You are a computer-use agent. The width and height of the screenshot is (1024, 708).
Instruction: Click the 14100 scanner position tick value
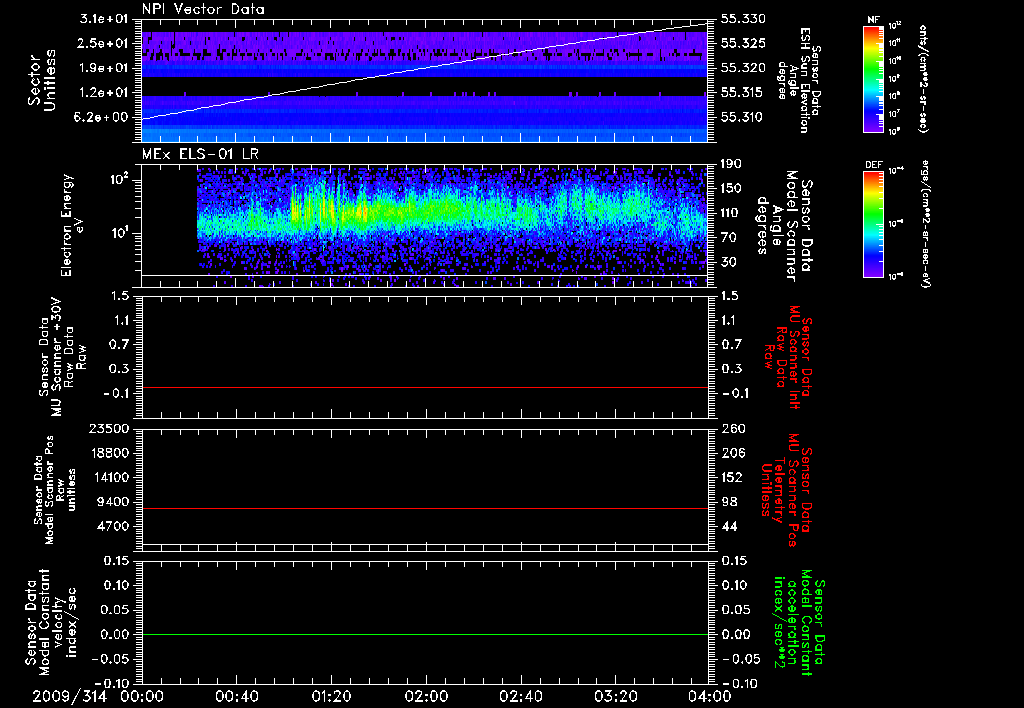point(108,477)
